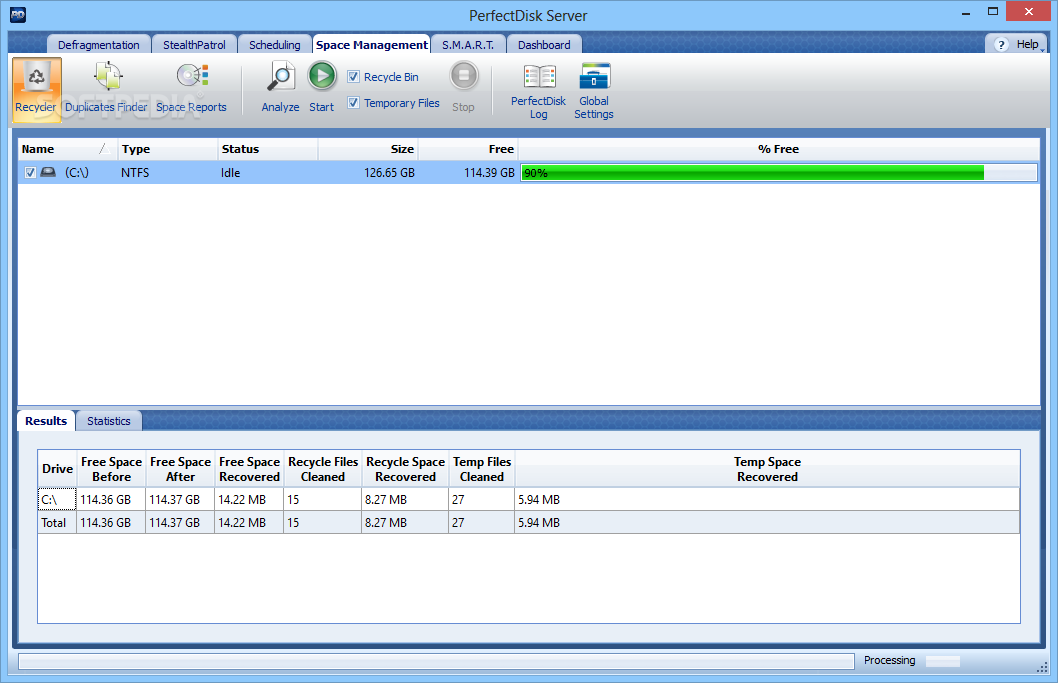Click the Status column header
The width and height of the screenshot is (1058, 683).
pyautogui.click(x=268, y=149)
